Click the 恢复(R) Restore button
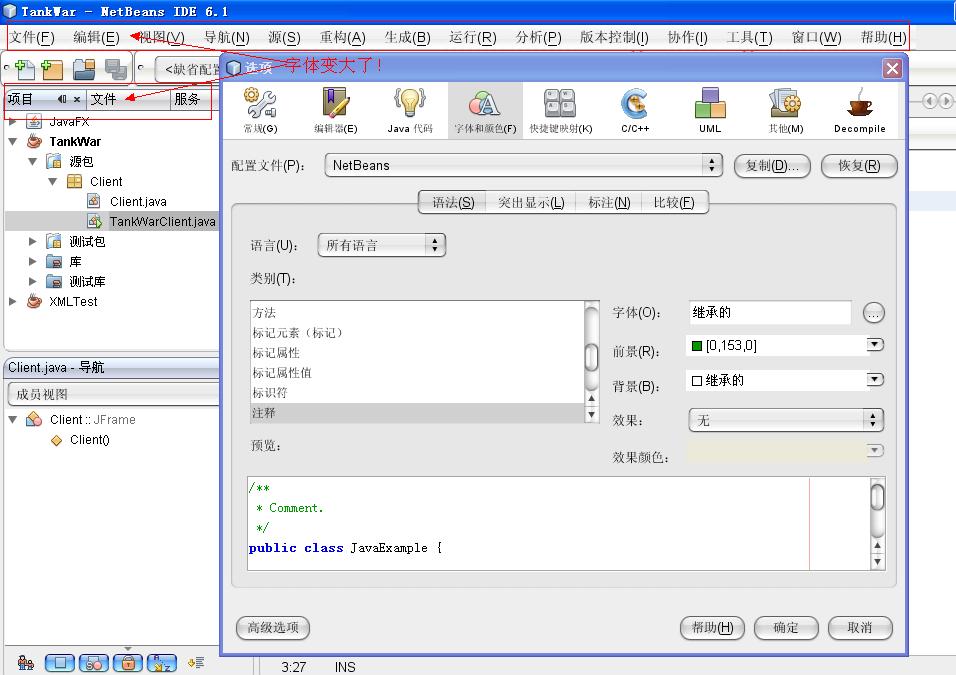The height and width of the screenshot is (675, 956). pos(859,166)
